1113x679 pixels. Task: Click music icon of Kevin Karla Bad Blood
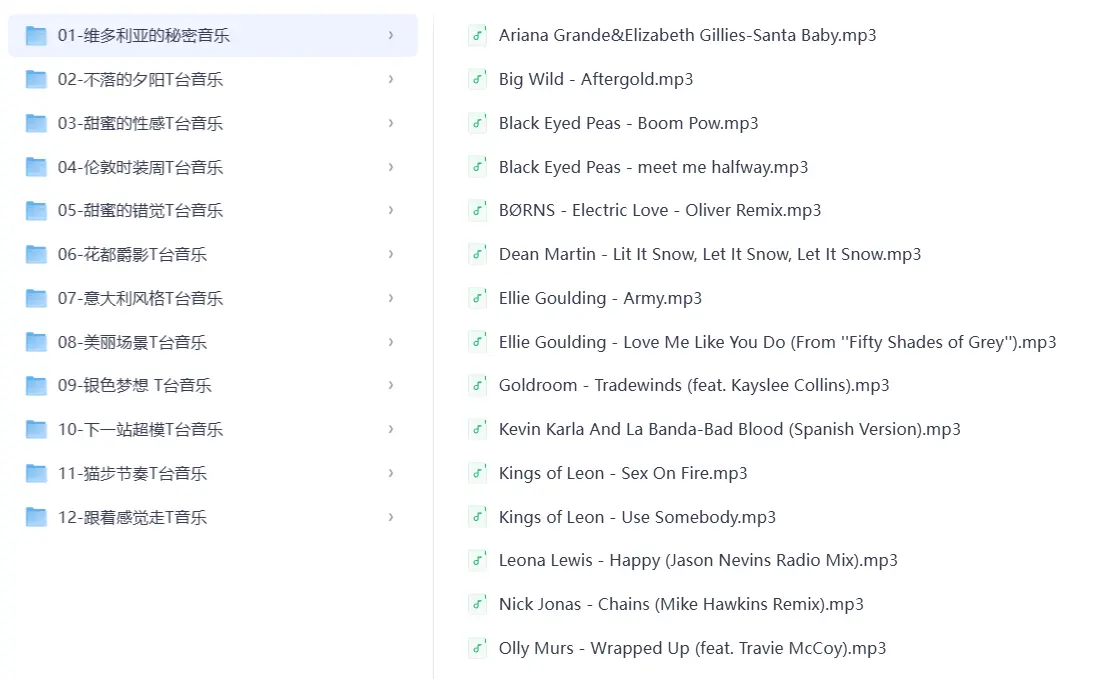(x=478, y=429)
